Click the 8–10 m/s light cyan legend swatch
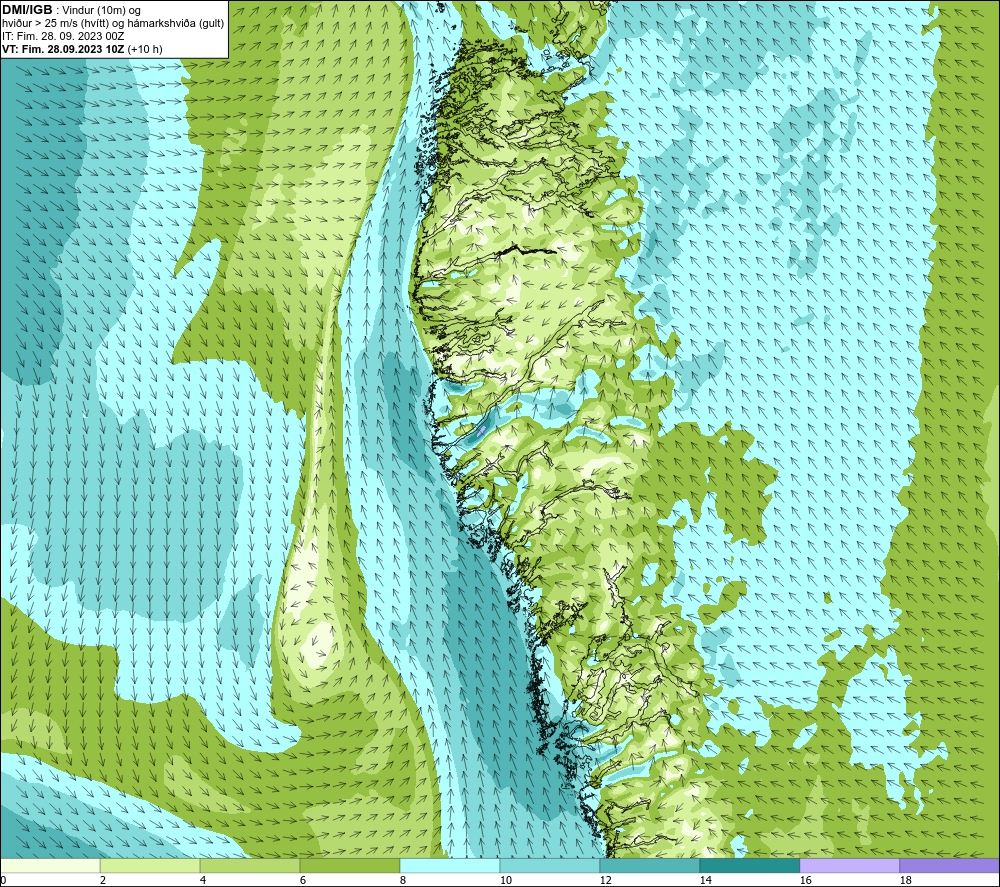The image size is (1000, 887). (450, 865)
